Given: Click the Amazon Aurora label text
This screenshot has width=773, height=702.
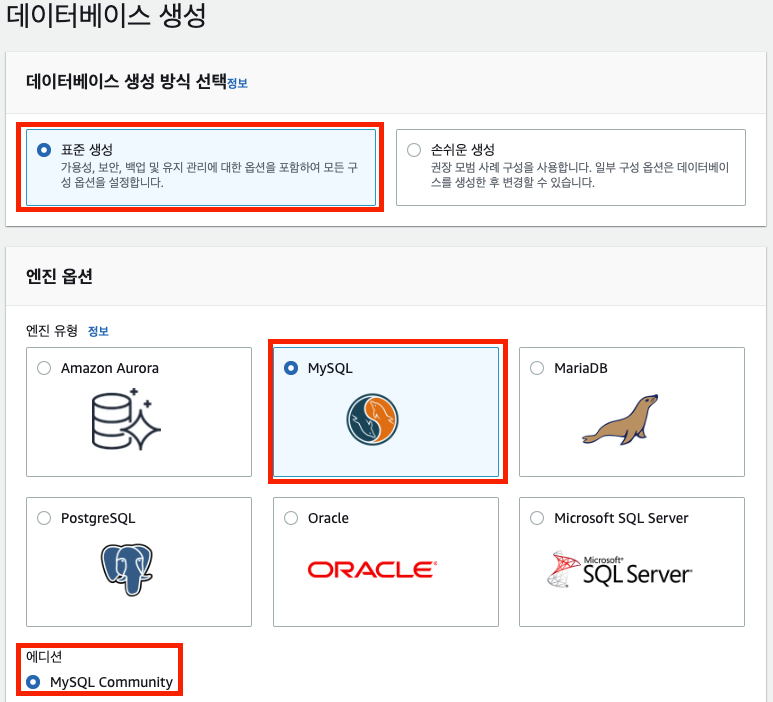Looking at the screenshot, I should [x=110, y=368].
